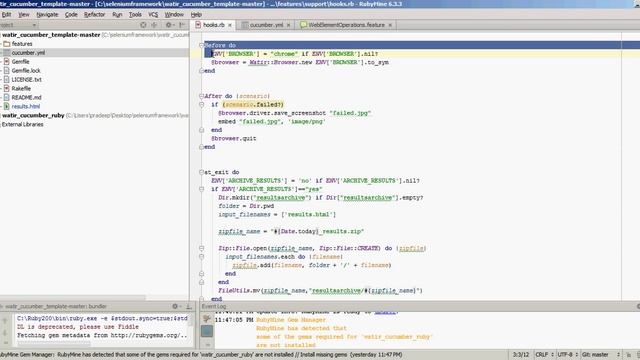Image resolution: width=640 pixels, height=360 pixels.
Task: Open the VCS menu
Action: (153, 14)
